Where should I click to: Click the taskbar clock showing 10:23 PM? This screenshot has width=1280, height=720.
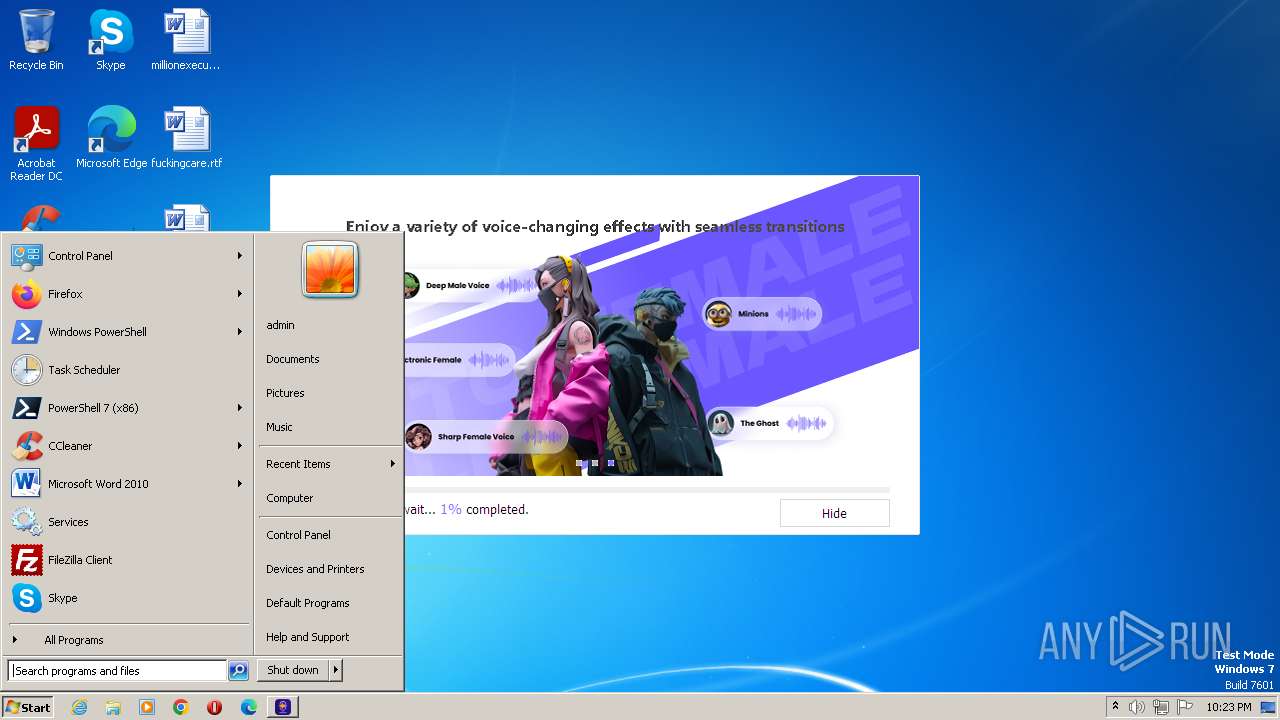pos(1229,707)
